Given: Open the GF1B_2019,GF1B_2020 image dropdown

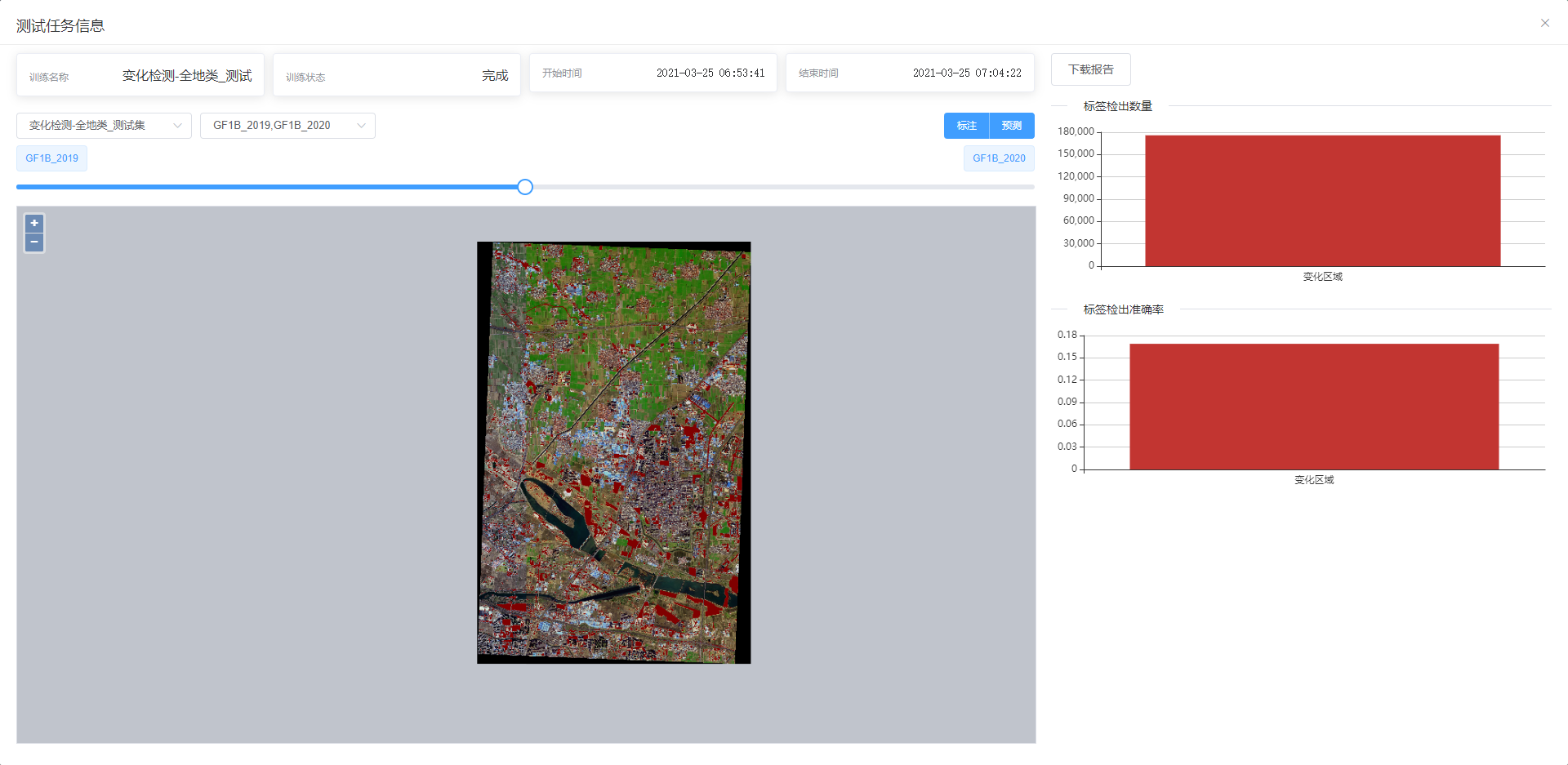Looking at the screenshot, I should point(287,126).
